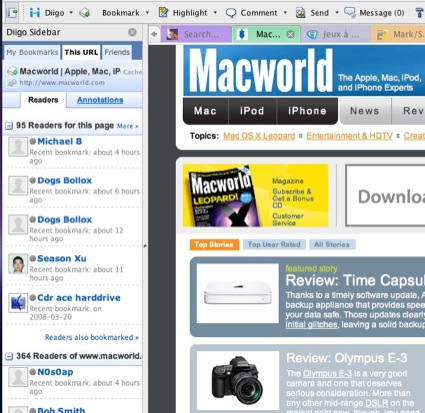Click Dogs Bollox with 6 hours bookmark
Viewport: 425px width, 413px height.
tap(64, 180)
